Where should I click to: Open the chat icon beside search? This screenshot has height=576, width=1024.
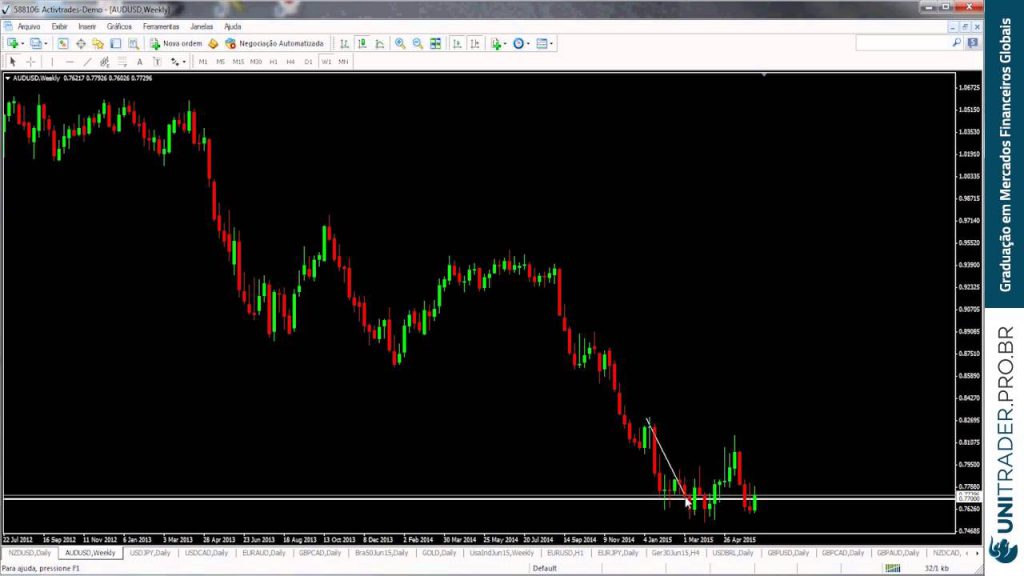972,43
